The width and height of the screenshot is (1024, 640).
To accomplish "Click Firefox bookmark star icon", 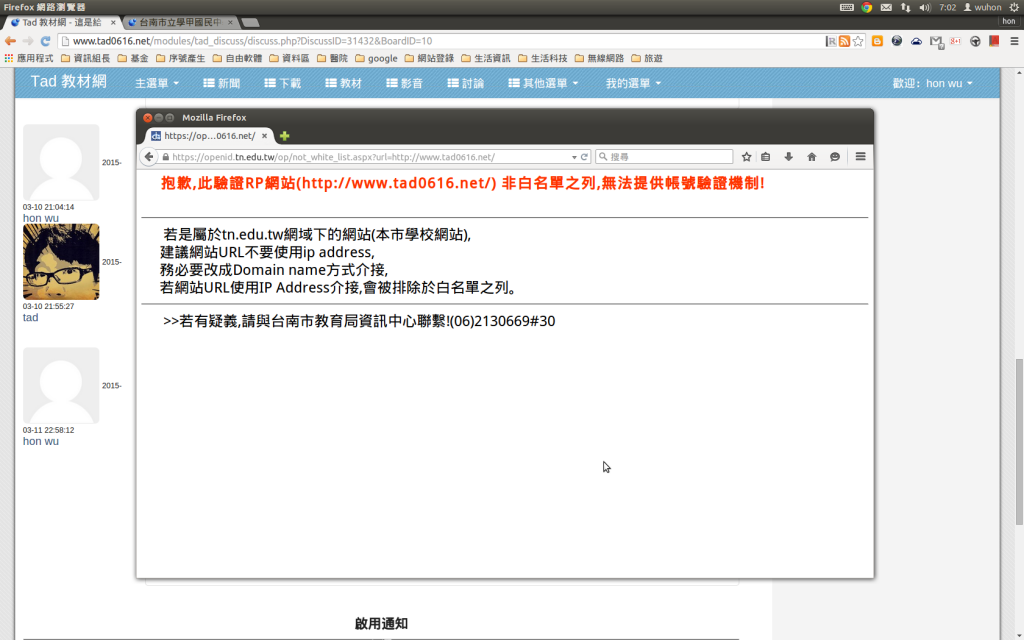I will [x=746, y=157].
